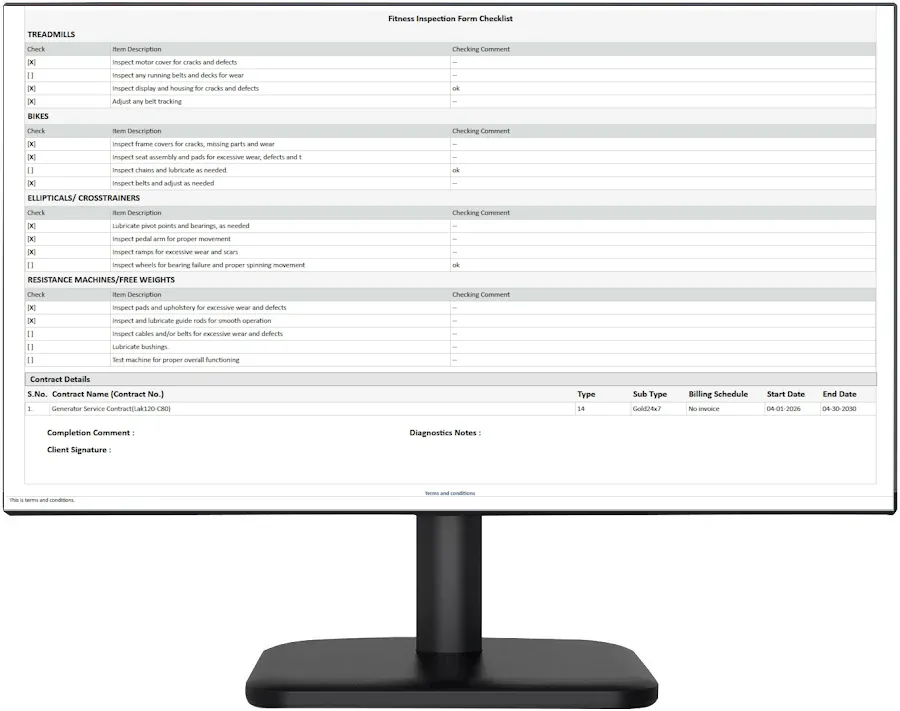Click 'ok' comment on display and housing row
Viewport: 900px width, 711px height.
(x=456, y=88)
